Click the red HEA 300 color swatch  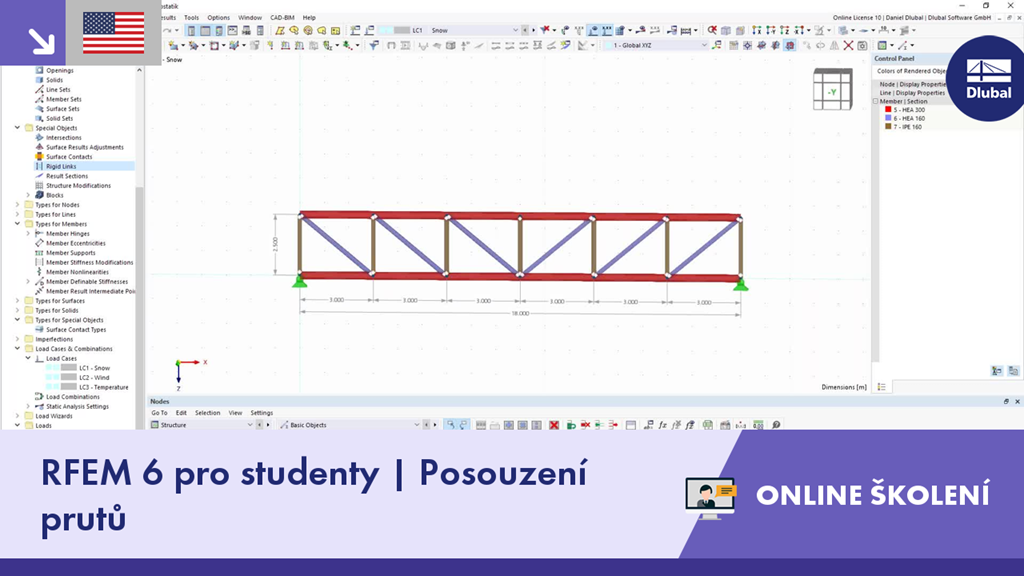click(x=888, y=110)
